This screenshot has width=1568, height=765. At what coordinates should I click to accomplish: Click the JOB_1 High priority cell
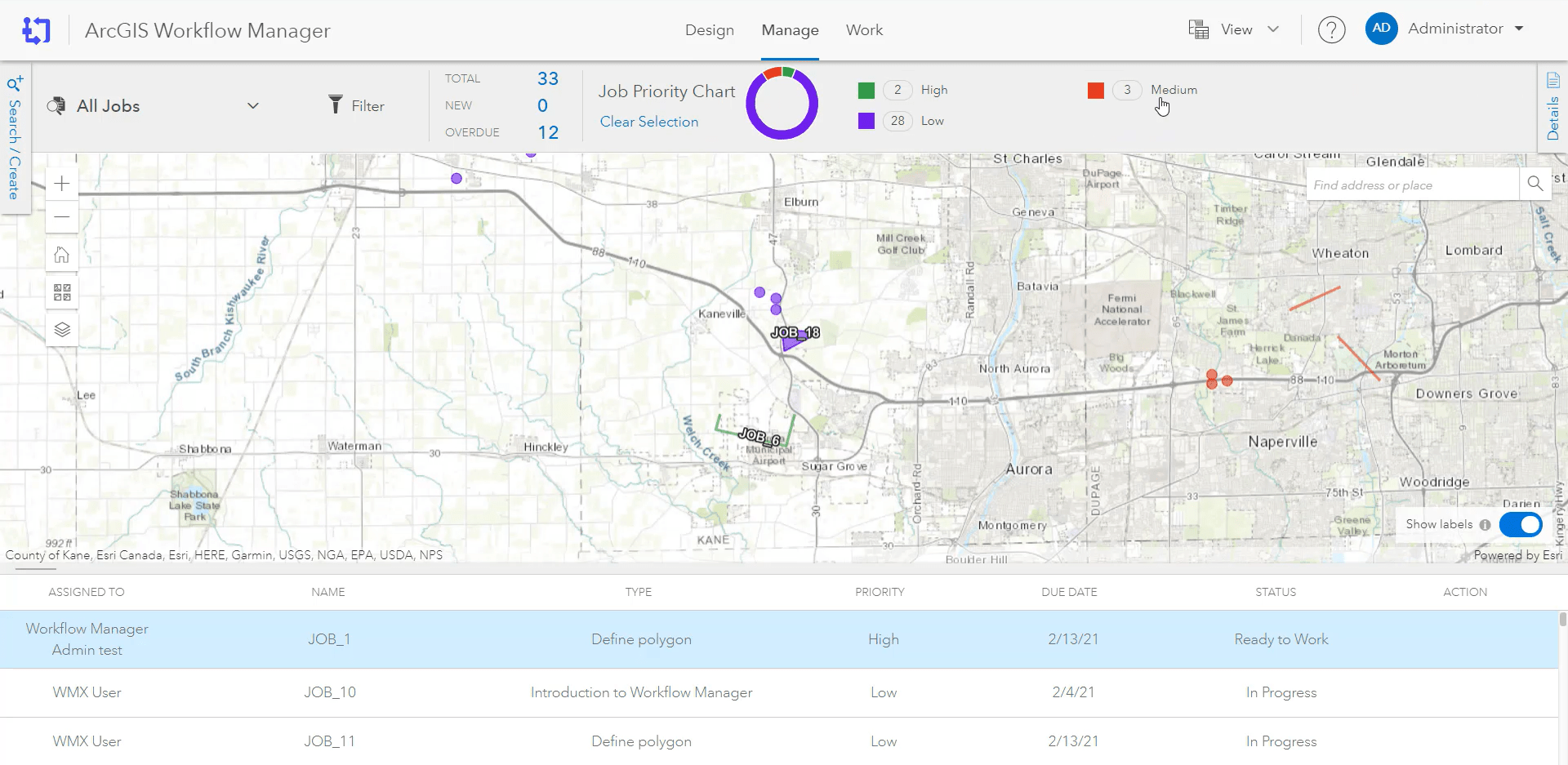pyautogui.click(x=883, y=639)
